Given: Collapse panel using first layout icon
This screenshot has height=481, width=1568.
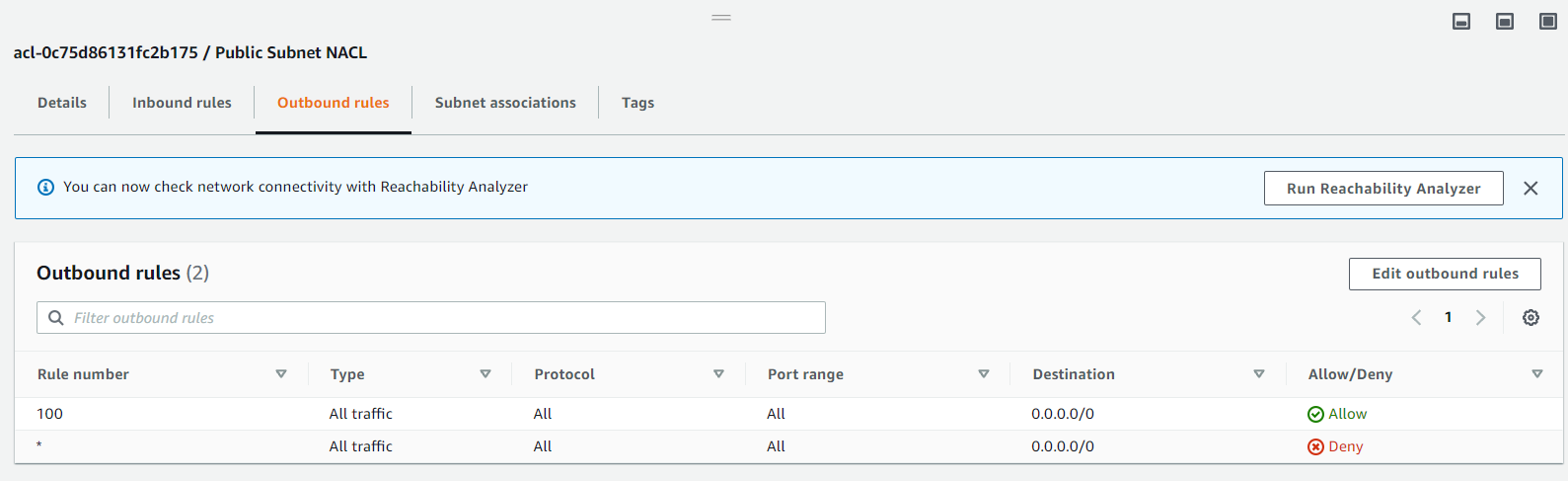Looking at the screenshot, I should pyautogui.click(x=1461, y=22).
